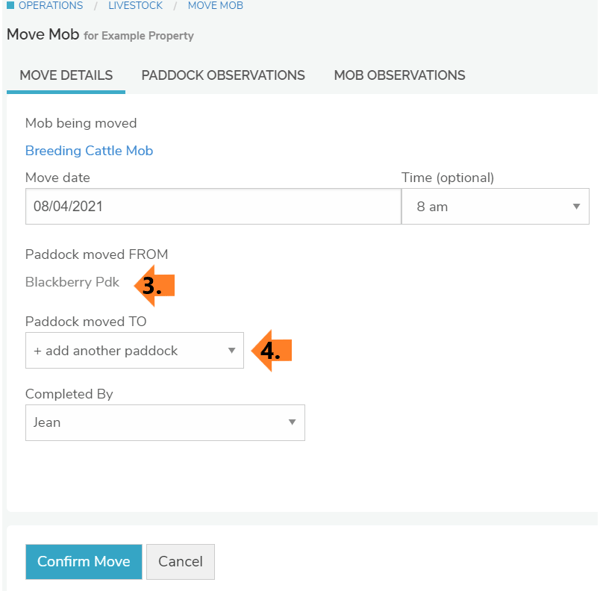Click the arrow beside add another paddock
This screenshot has width=600, height=591.
point(231,351)
